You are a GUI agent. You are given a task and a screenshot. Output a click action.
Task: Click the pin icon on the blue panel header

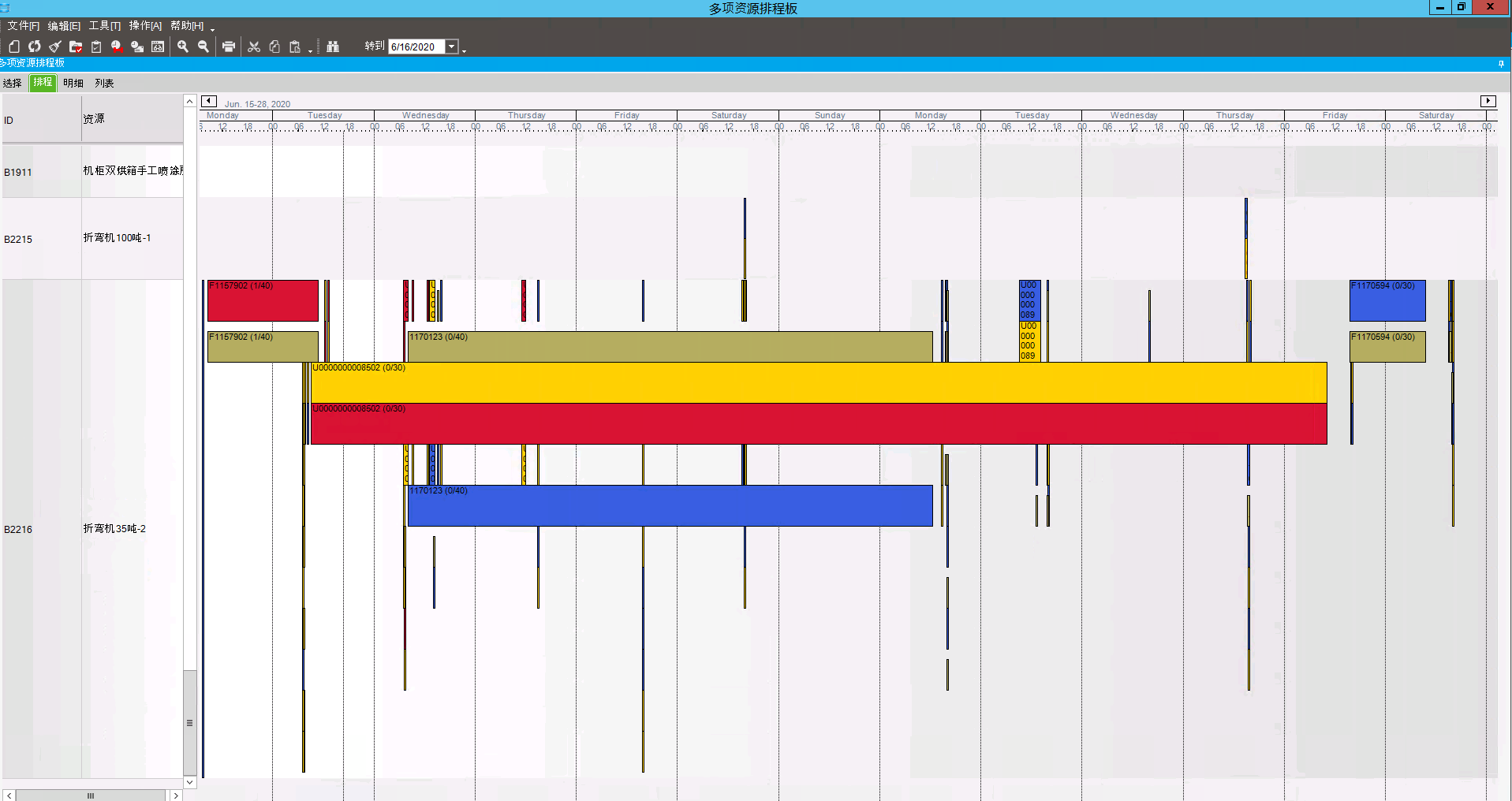point(1501,63)
